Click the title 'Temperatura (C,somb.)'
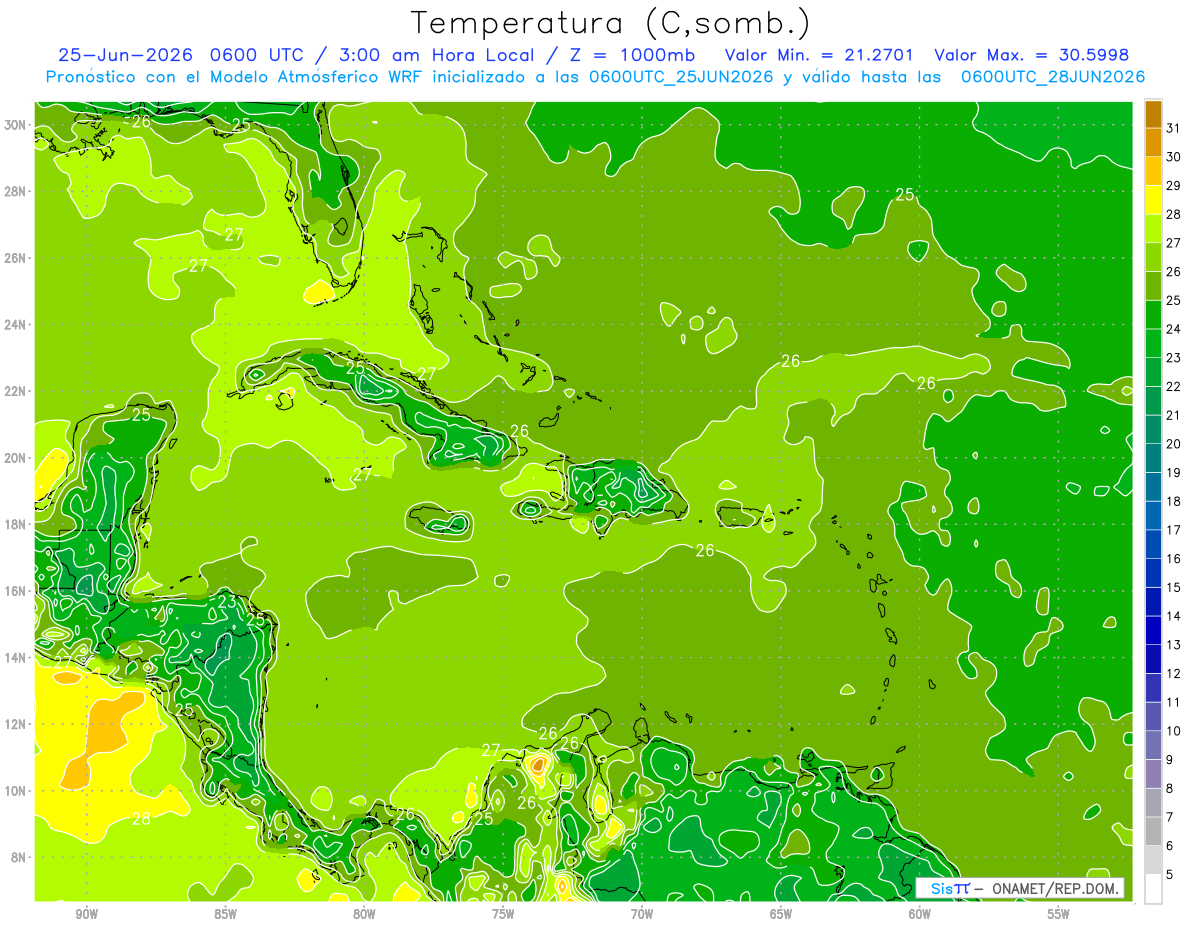 (611, 23)
